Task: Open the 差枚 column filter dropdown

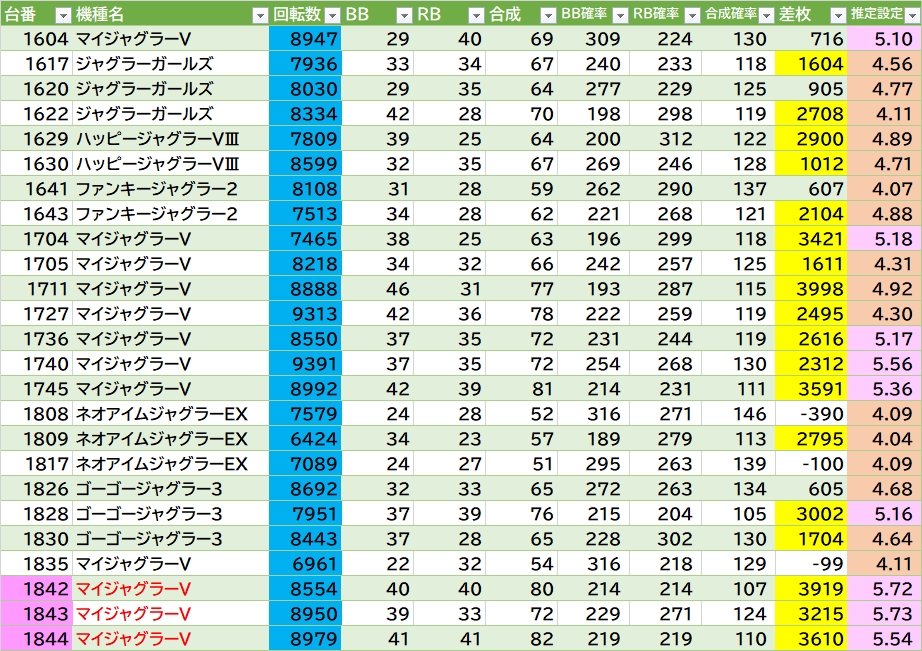Action: 837,15
